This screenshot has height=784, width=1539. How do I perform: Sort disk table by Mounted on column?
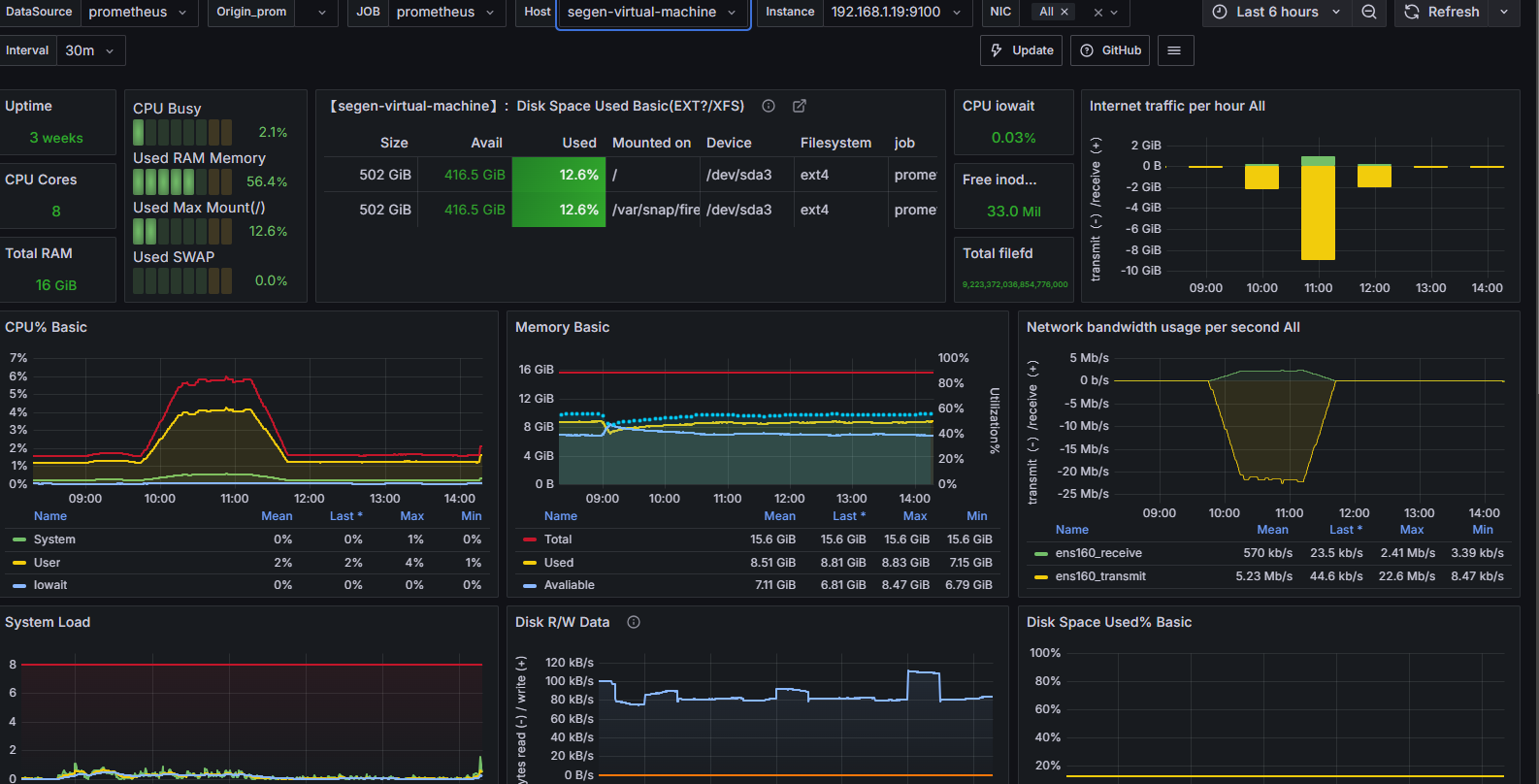[651, 143]
